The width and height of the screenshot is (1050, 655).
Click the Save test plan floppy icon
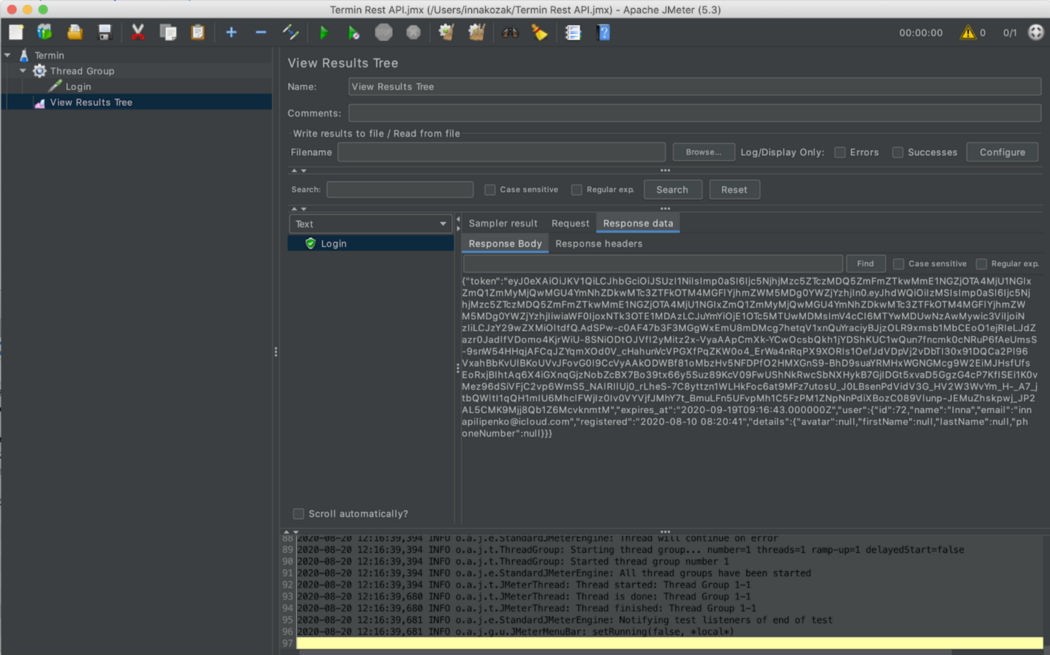[104, 33]
